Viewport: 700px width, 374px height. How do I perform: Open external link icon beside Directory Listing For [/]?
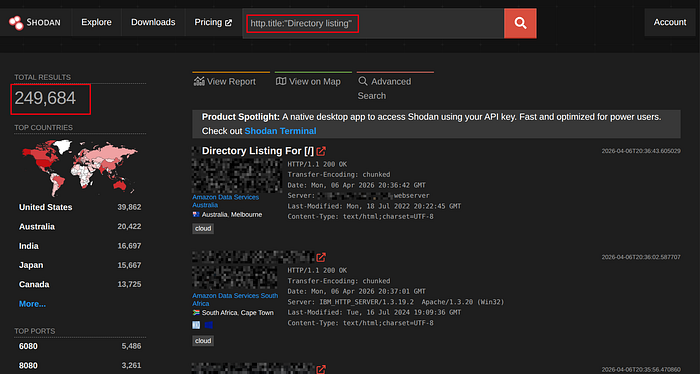(321, 151)
